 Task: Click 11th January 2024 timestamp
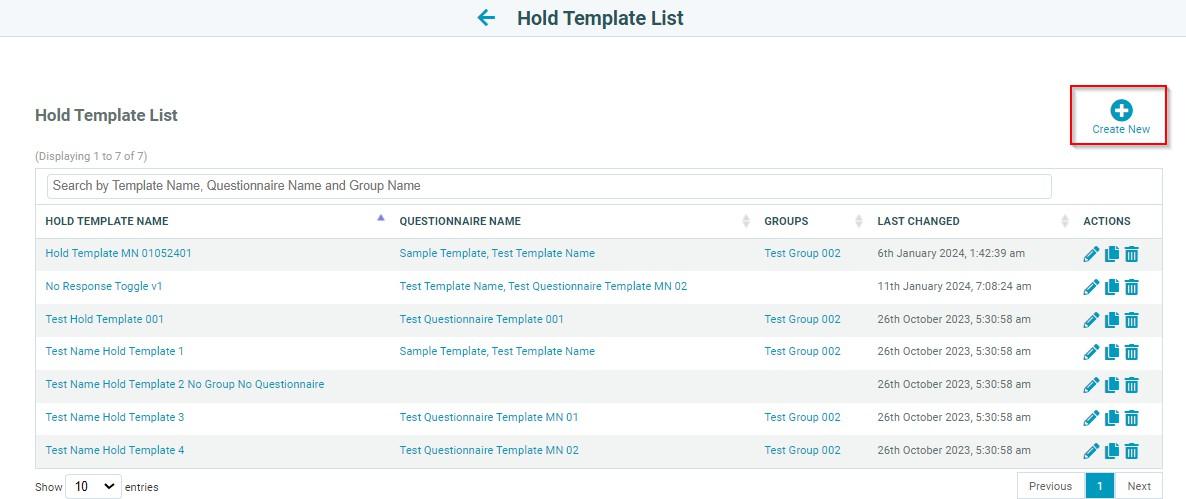(x=955, y=287)
